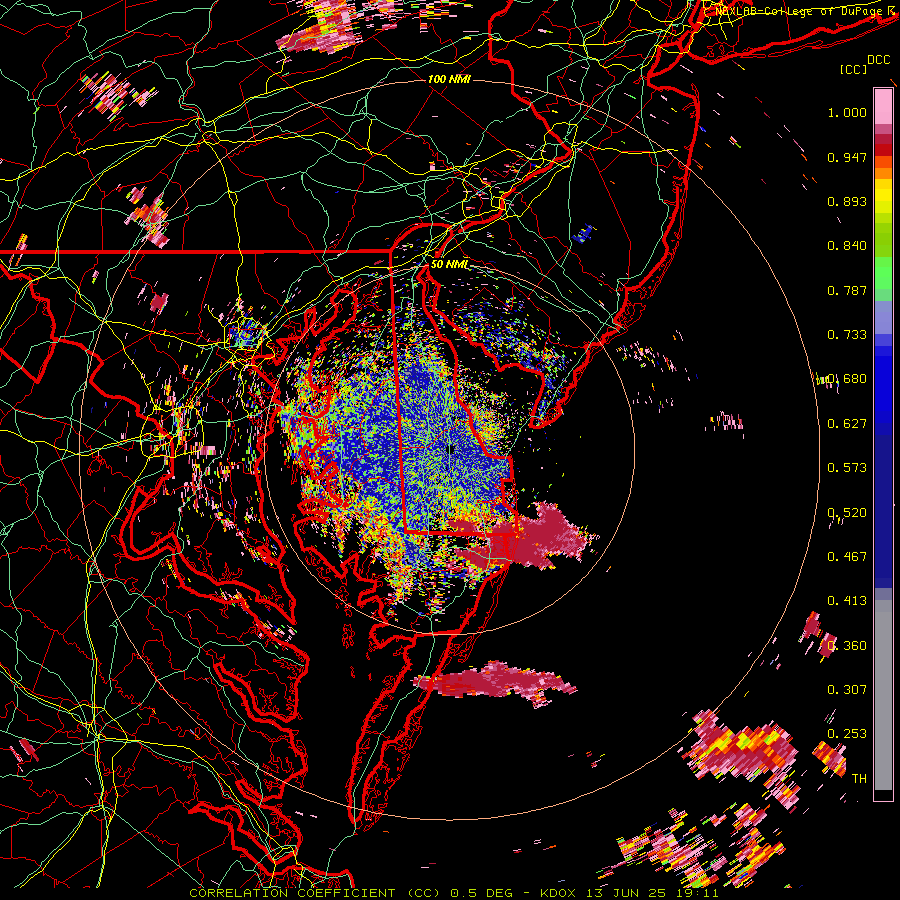Click the 13 JUN 25 19:11 timestamp
Image resolution: width=900 pixels, height=900 pixels.
click(651, 893)
